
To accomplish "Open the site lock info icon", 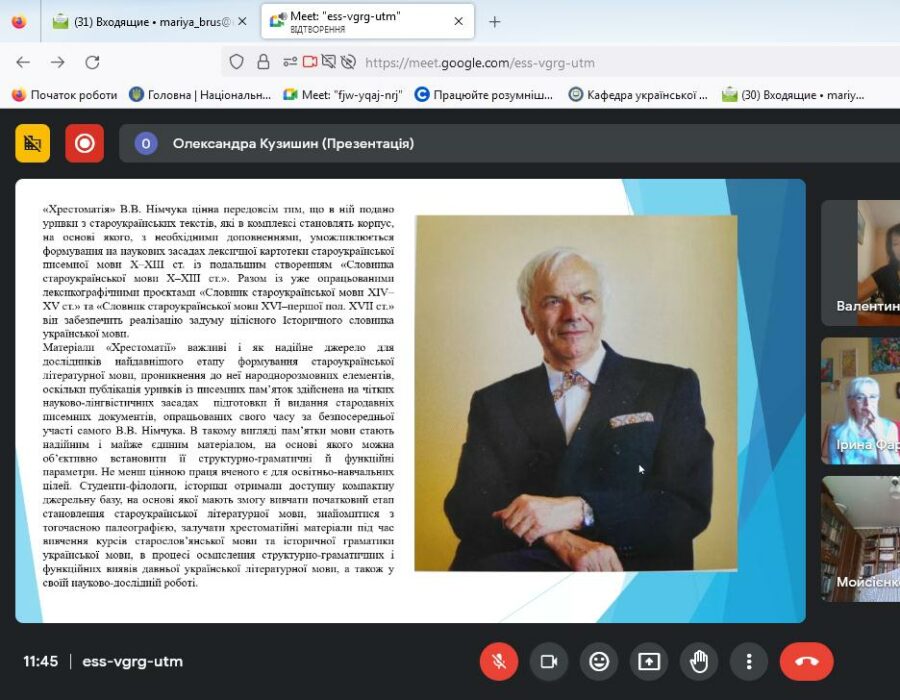I will (263, 62).
